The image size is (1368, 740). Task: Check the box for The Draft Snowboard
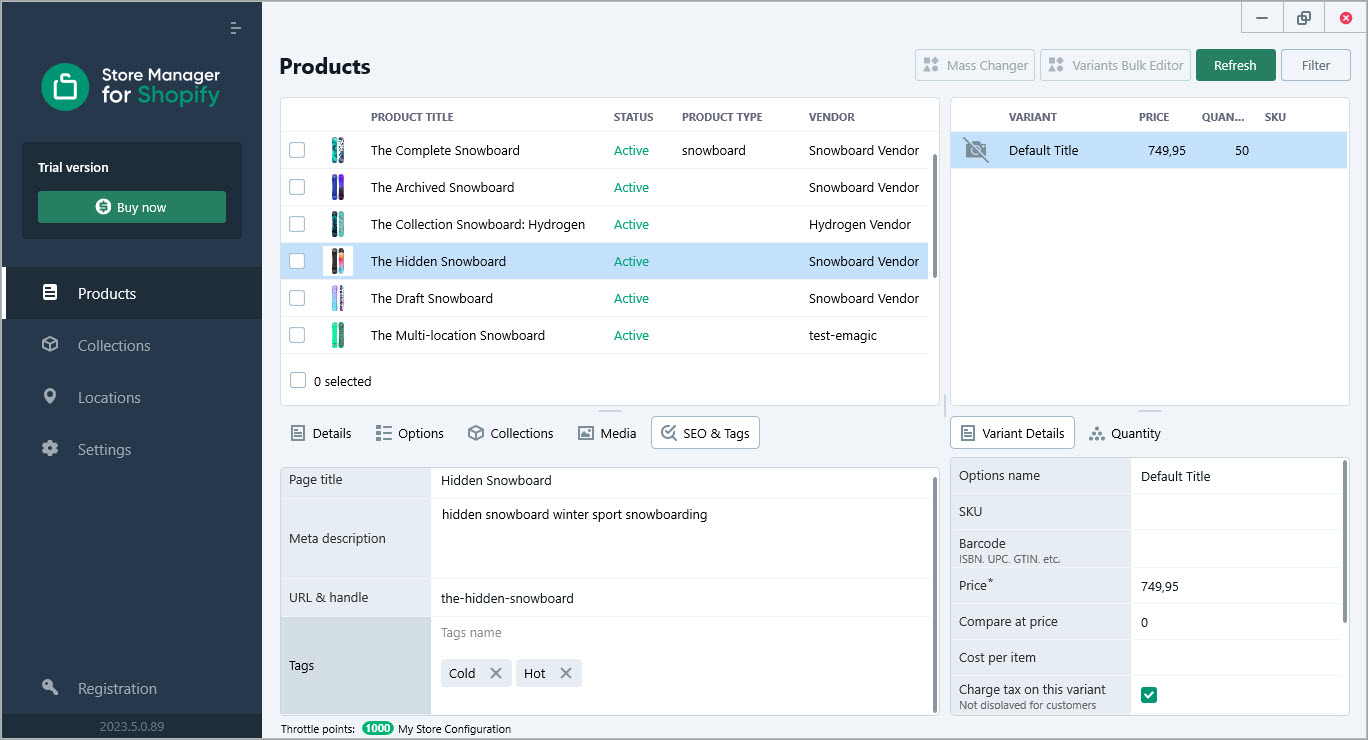coord(297,298)
